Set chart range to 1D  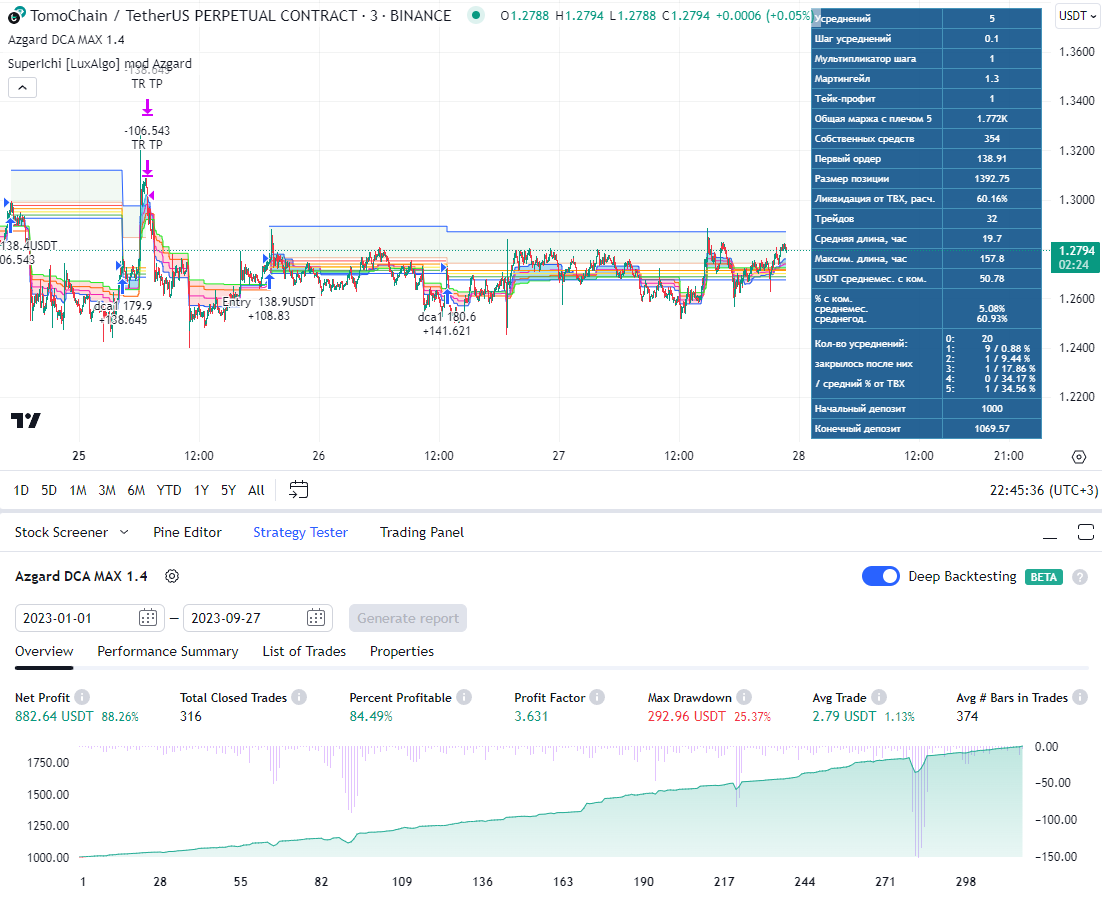coord(21,490)
